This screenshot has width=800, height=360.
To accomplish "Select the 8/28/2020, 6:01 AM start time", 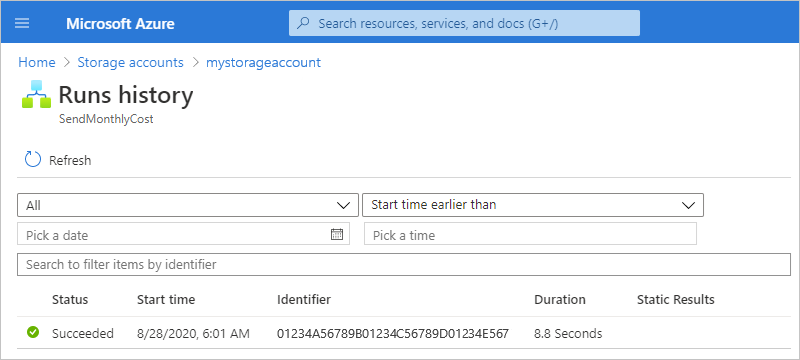I will (x=193, y=333).
